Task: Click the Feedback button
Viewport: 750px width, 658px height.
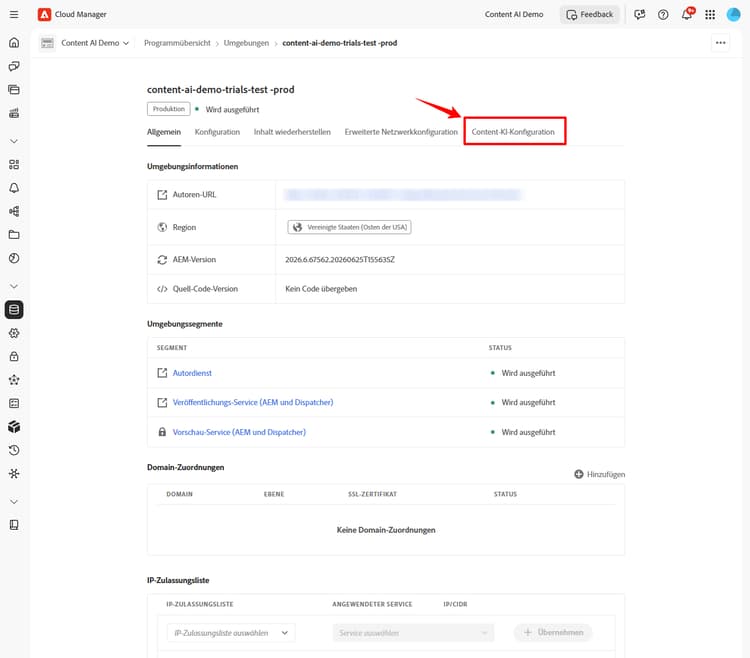Action: [x=589, y=14]
